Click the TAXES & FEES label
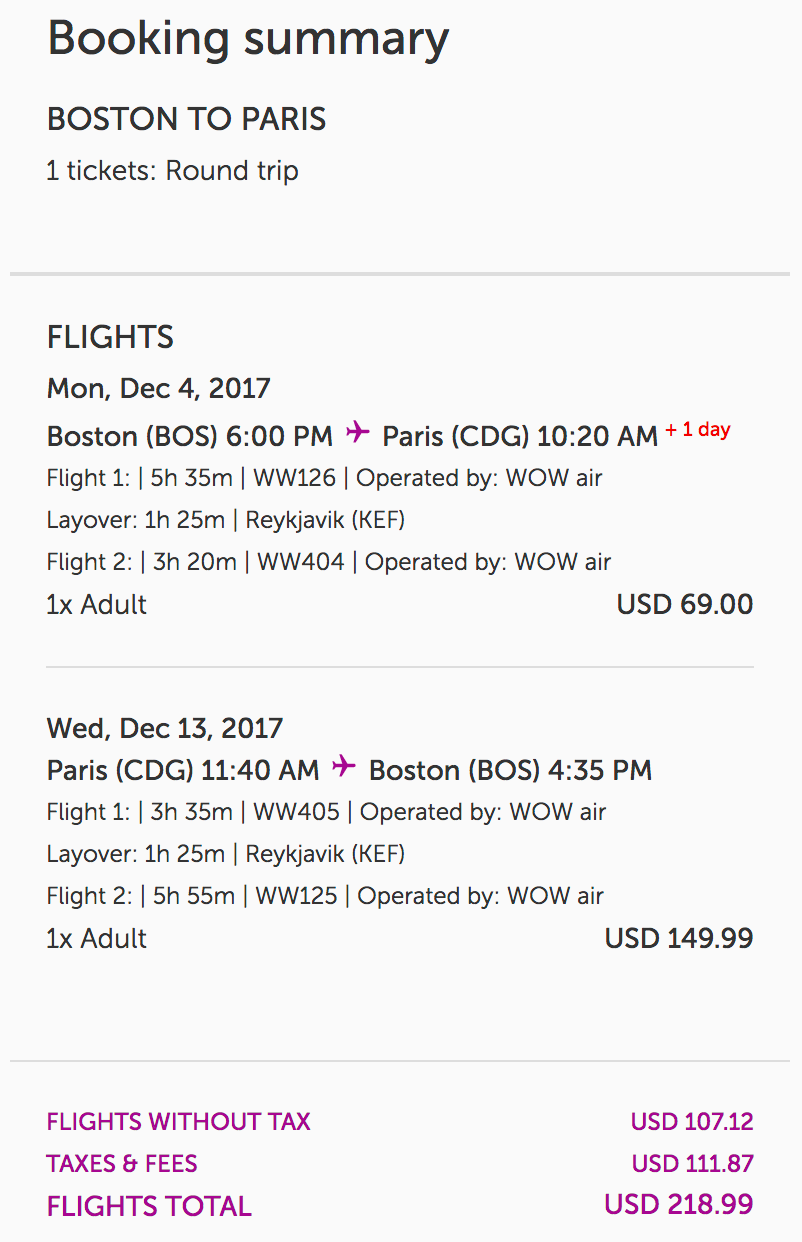 coord(122,1164)
